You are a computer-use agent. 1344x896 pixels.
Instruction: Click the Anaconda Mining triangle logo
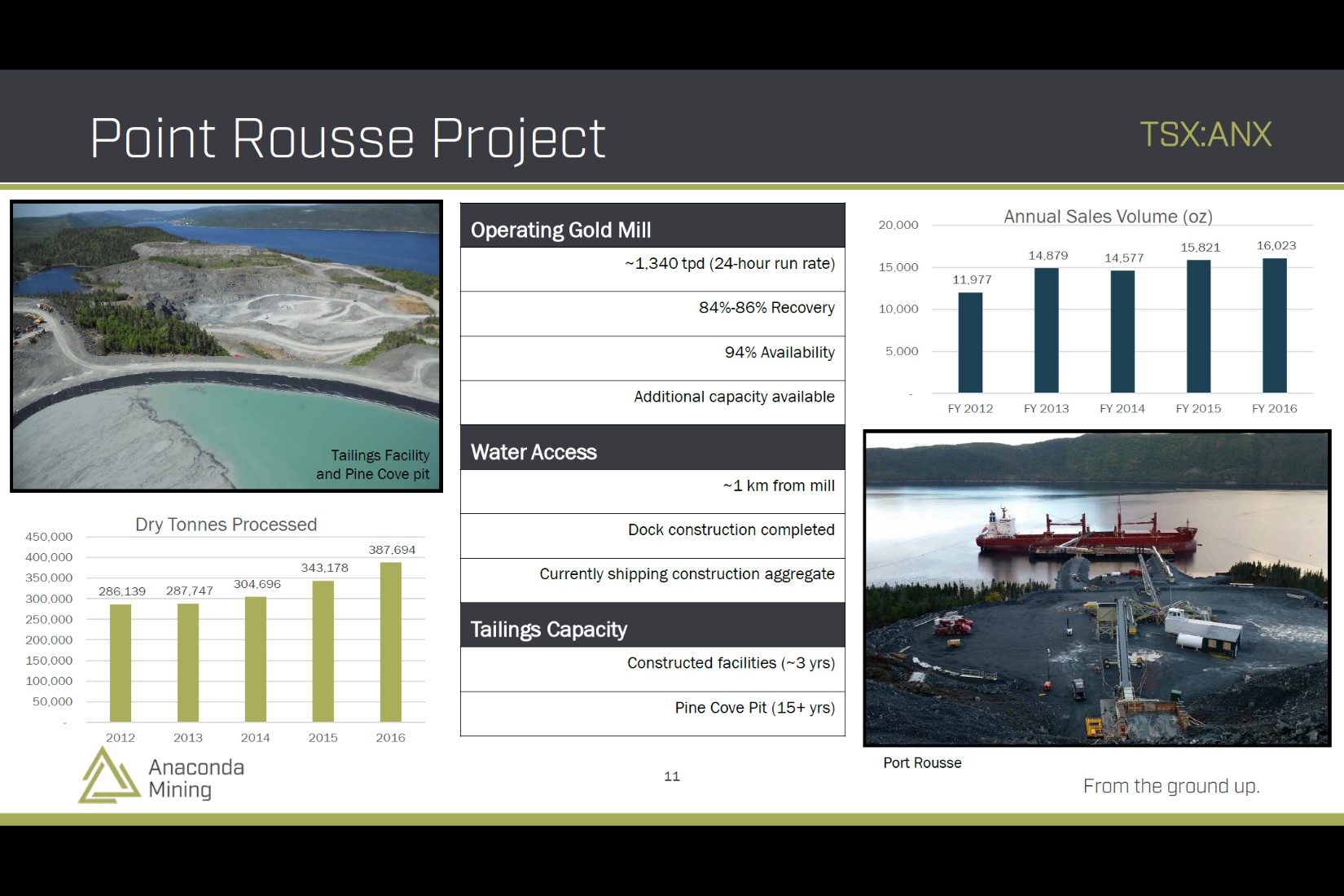point(109,775)
